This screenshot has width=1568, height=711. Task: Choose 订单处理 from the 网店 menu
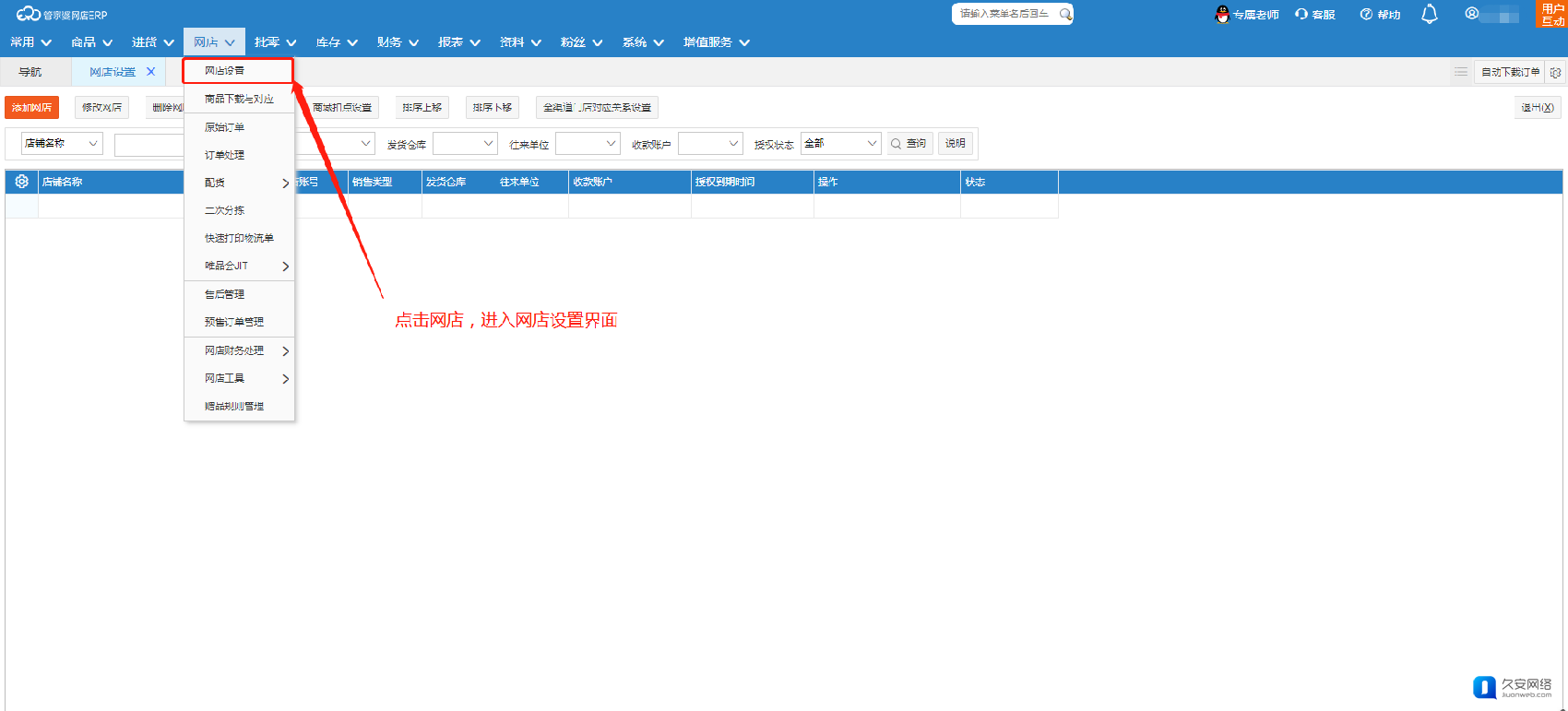(225, 155)
